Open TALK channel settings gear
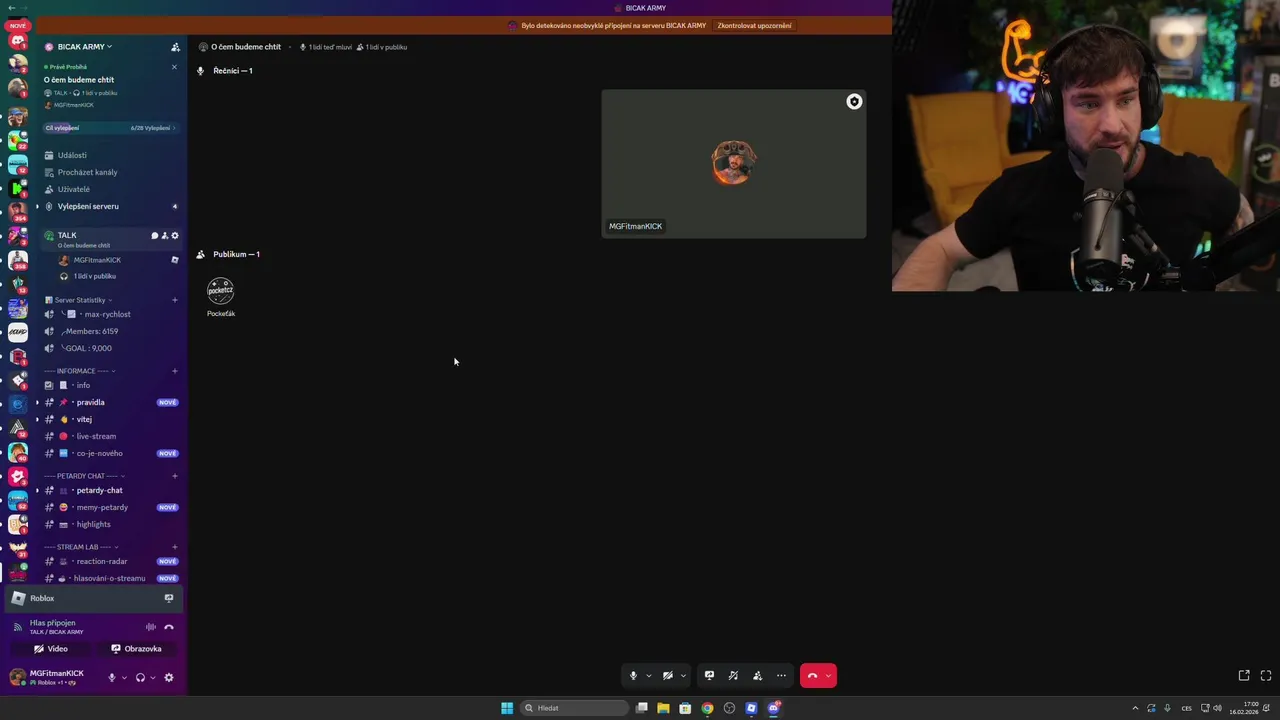Screen dimensions: 1280x720 pyautogui.click(x=175, y=236)
